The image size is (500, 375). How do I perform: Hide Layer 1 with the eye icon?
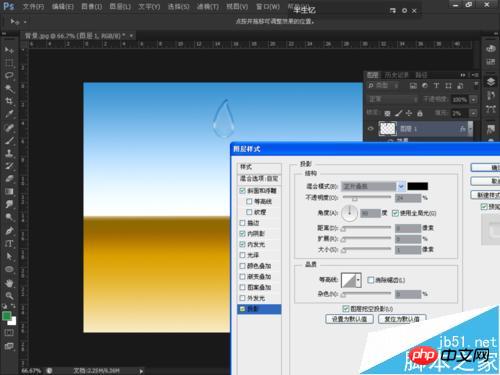(x=370, y=129)
